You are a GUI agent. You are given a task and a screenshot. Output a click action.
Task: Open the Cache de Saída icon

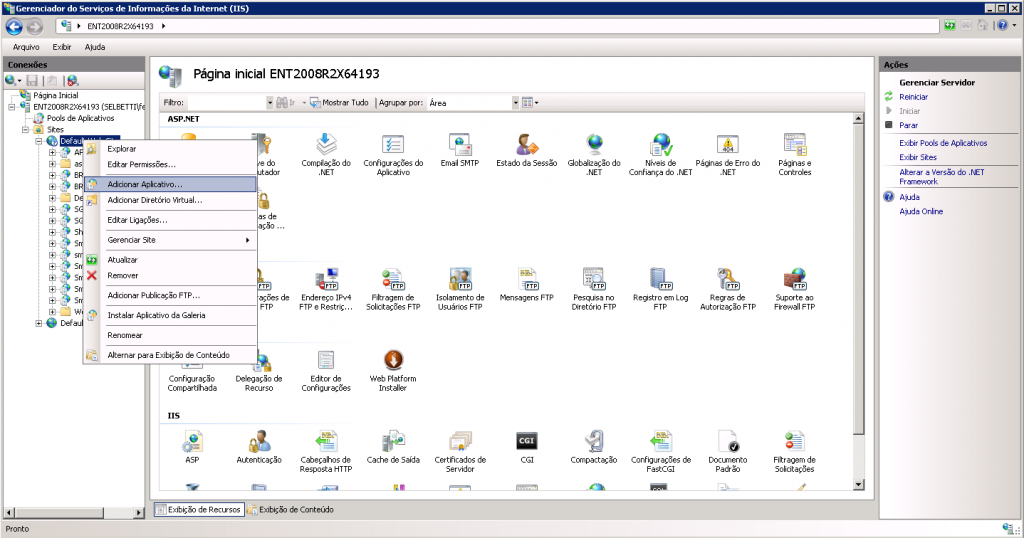click(x=393, y=447)
